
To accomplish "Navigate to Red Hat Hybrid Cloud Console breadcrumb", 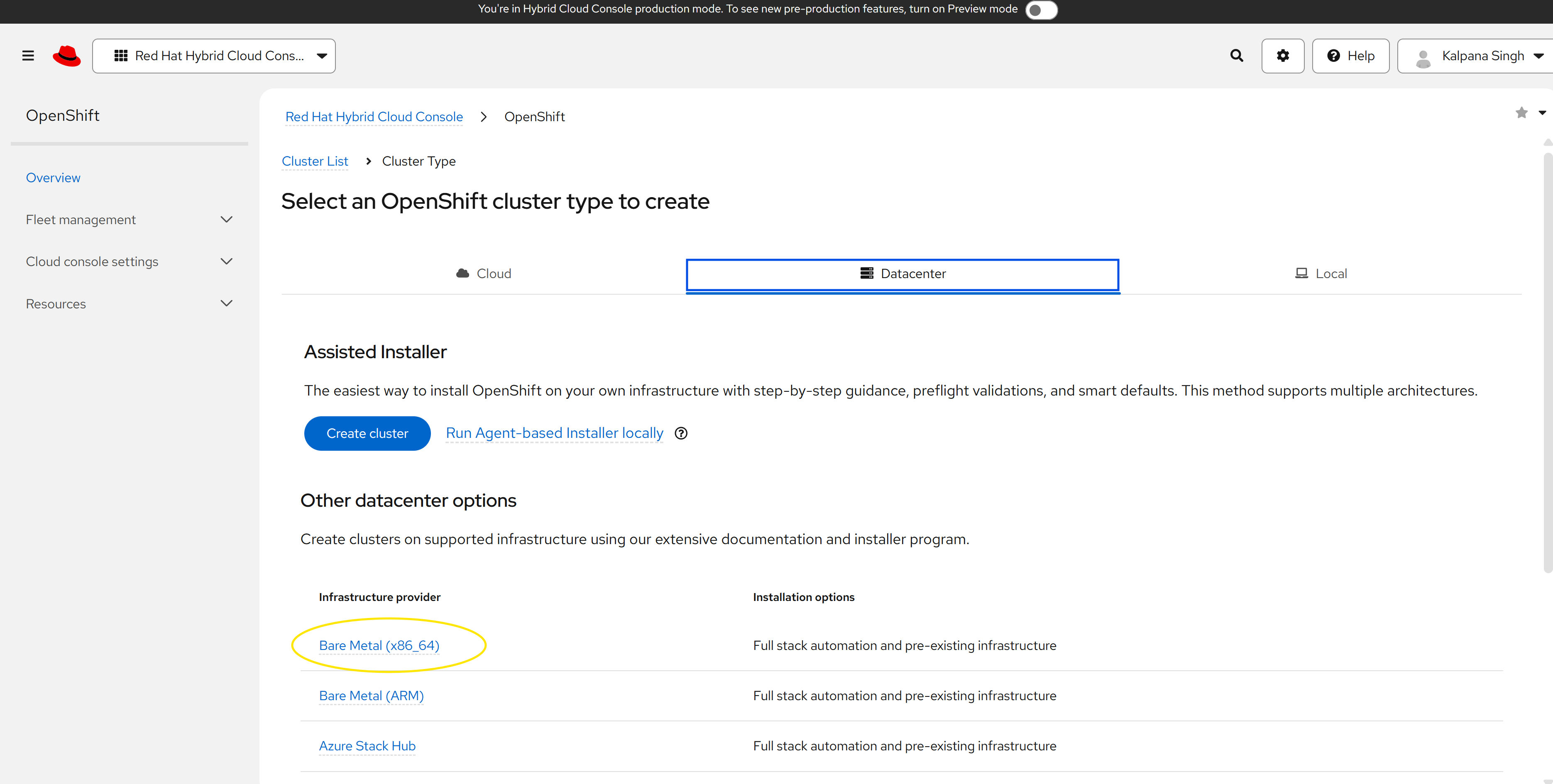I will 374,117.
